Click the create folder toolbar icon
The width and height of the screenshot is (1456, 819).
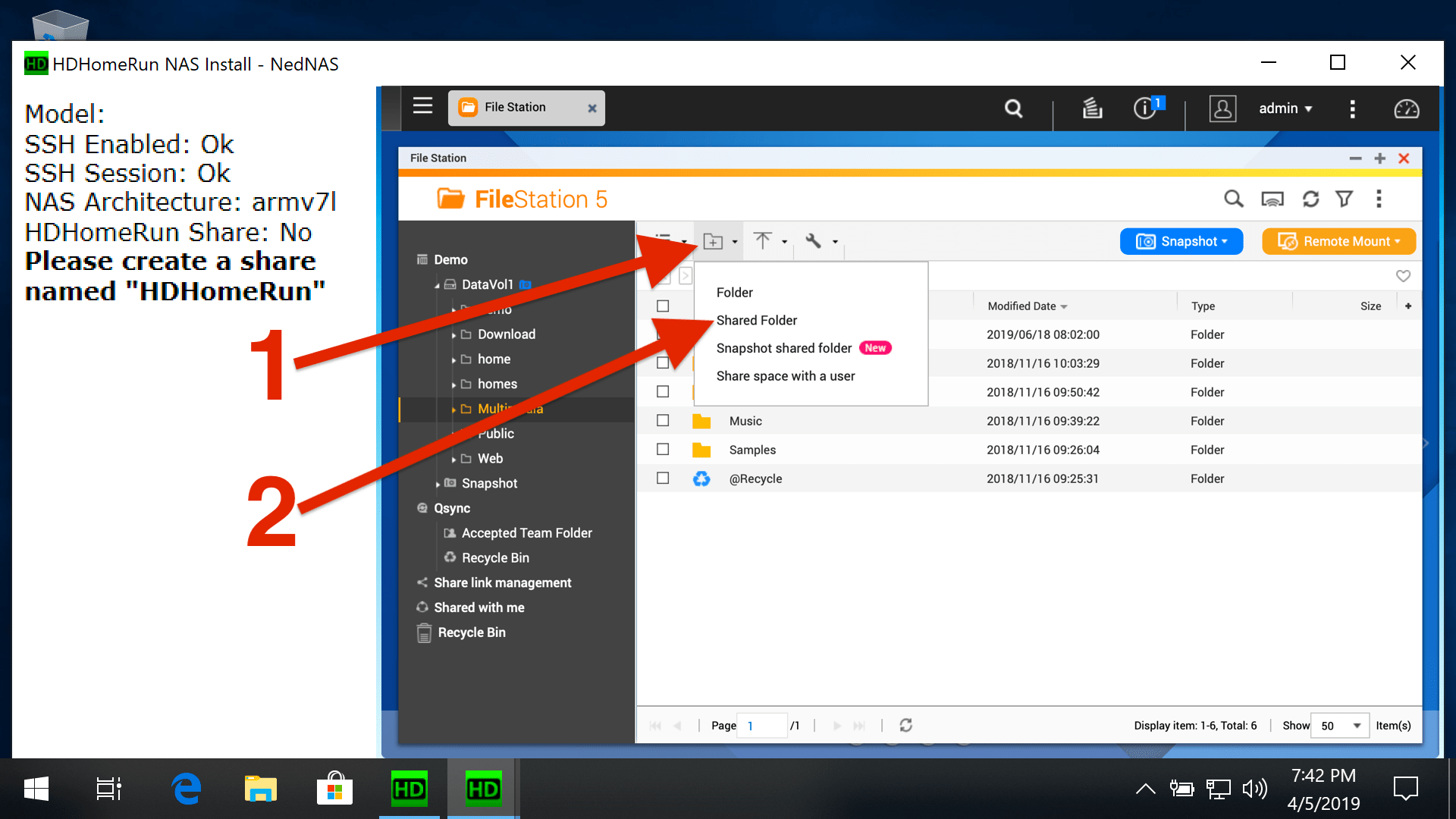point(714,241)
